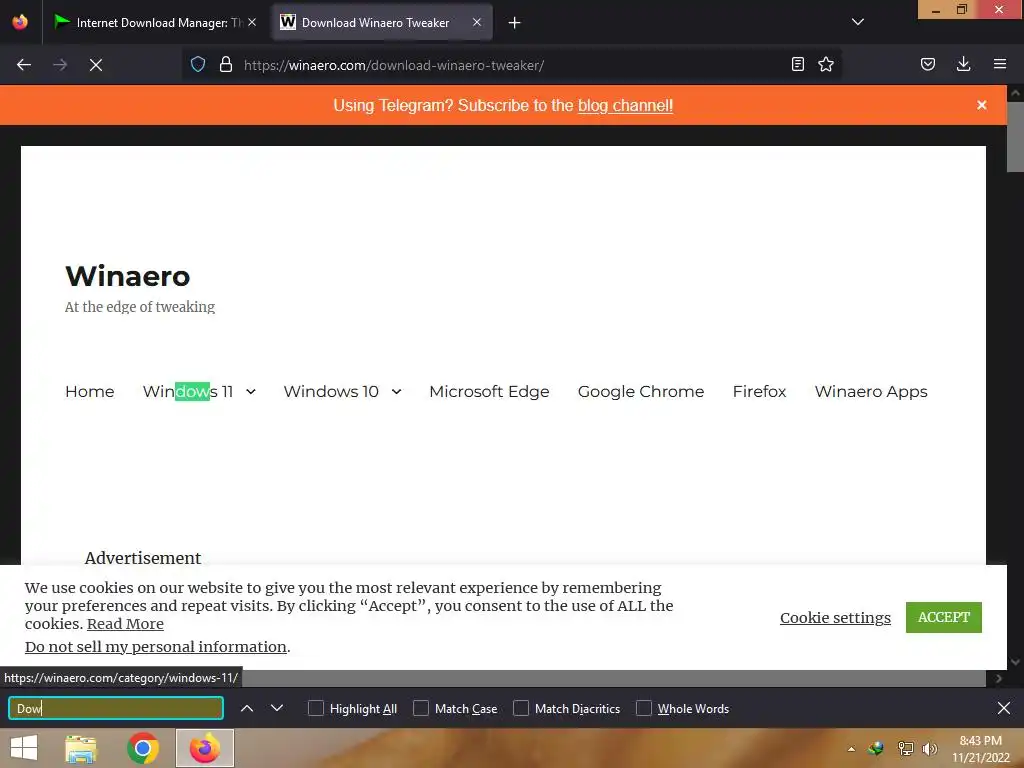Image resolution: width=1024 pixels, height=768 pixels.
Task: Expand Windows 10 menu chevron
Action: 396,392
